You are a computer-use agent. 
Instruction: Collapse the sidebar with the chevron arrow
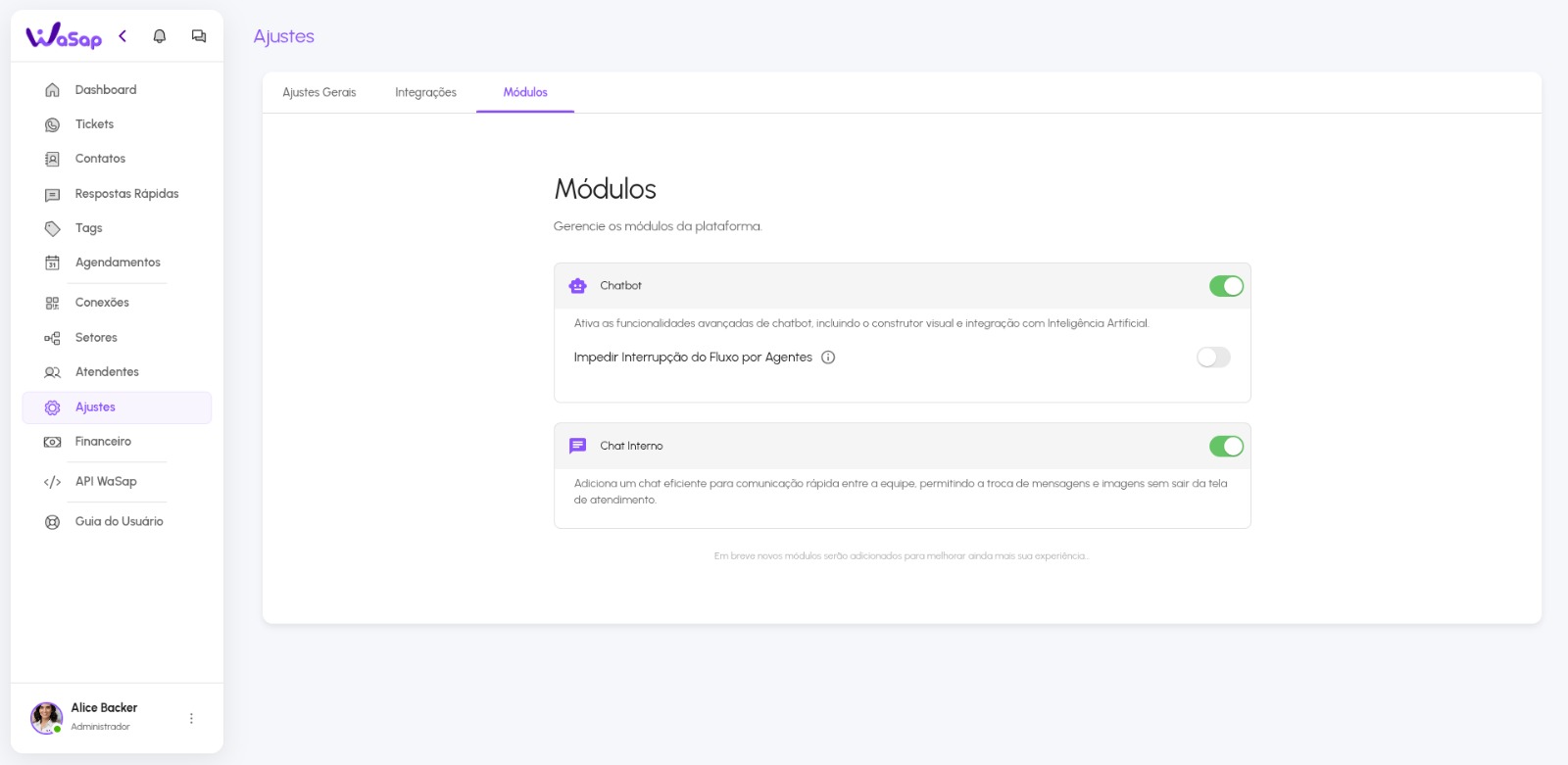pos(122,36)
